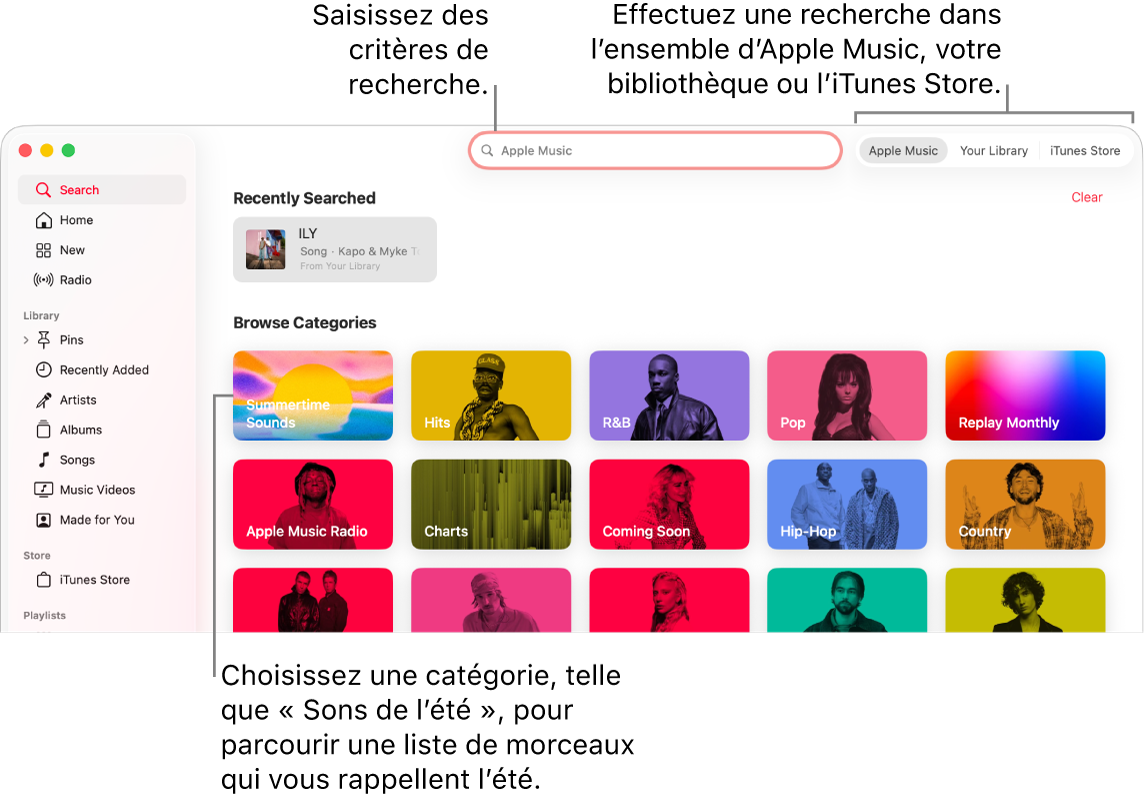The height and width of the screenshot is (801, 1146).
Task: Clear the recently searched list
Action: [1087, 197]
